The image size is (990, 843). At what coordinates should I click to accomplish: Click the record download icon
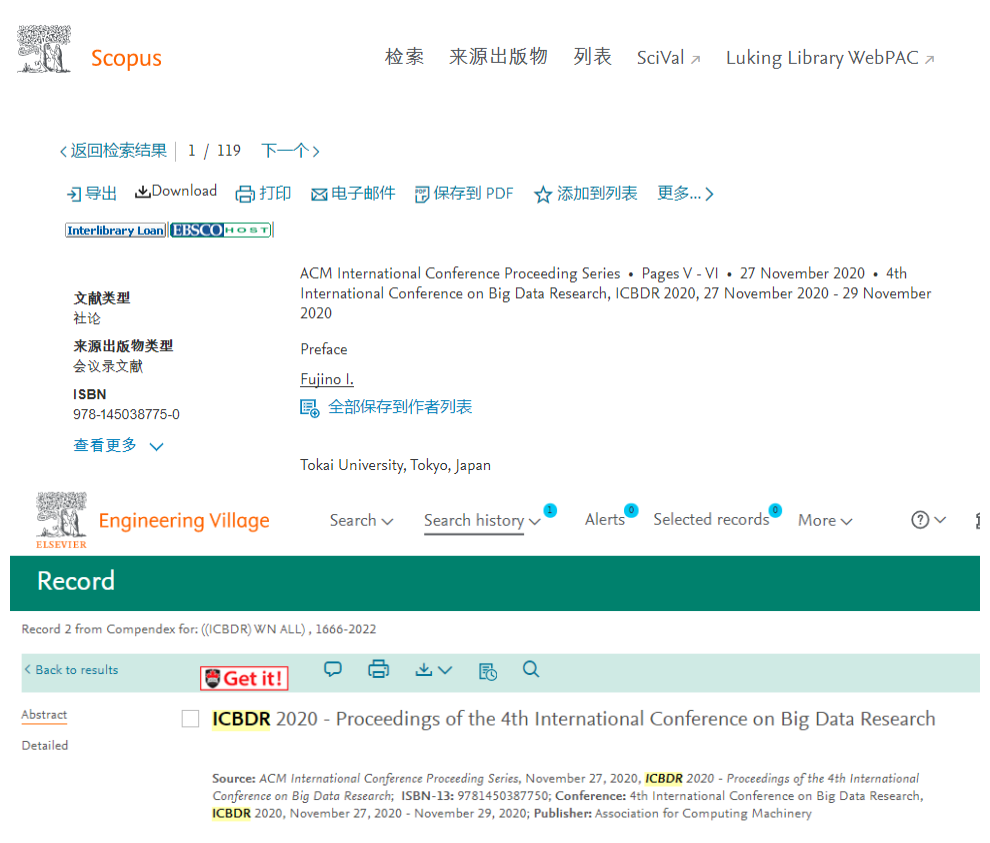click(x=424, y=669)
